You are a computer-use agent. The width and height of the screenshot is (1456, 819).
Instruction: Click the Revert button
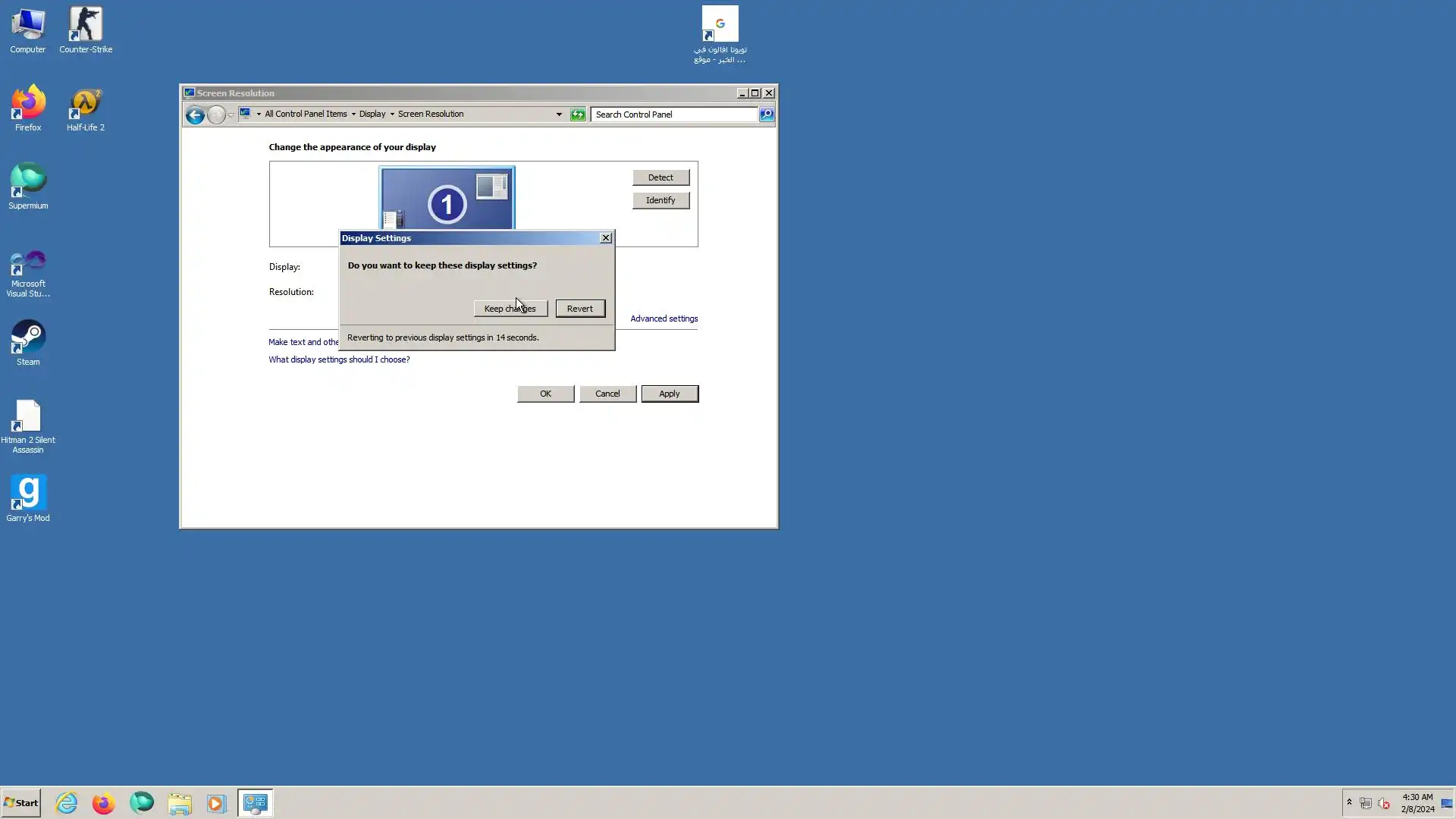(580, 309)
